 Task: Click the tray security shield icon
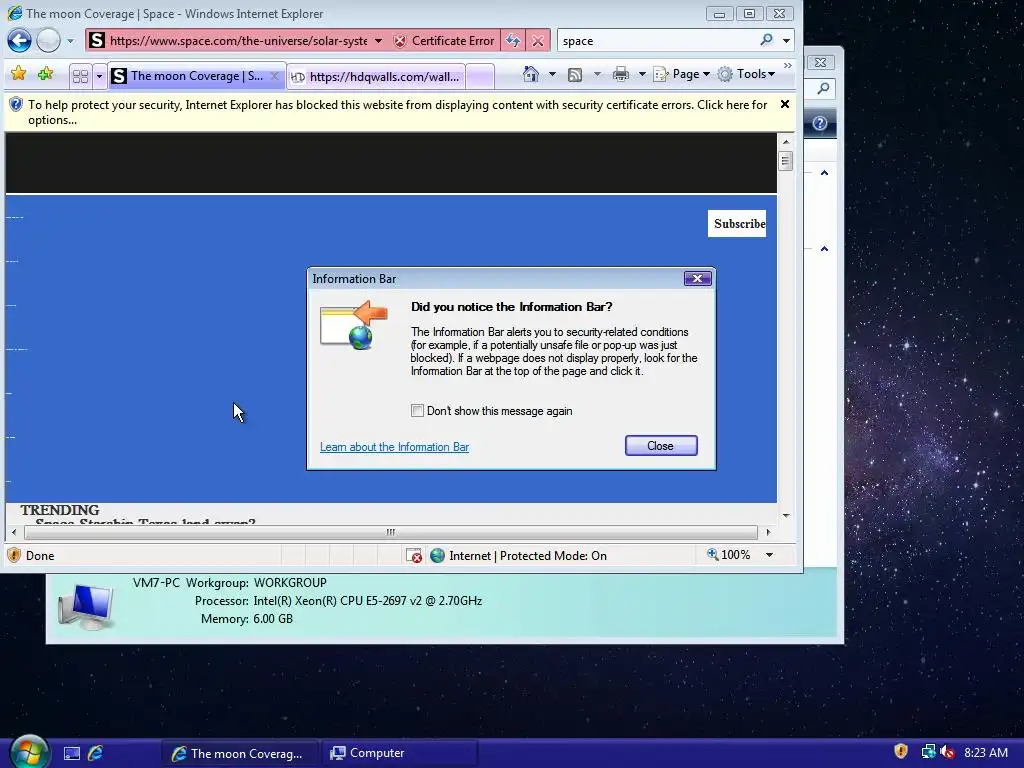[901, 752]
